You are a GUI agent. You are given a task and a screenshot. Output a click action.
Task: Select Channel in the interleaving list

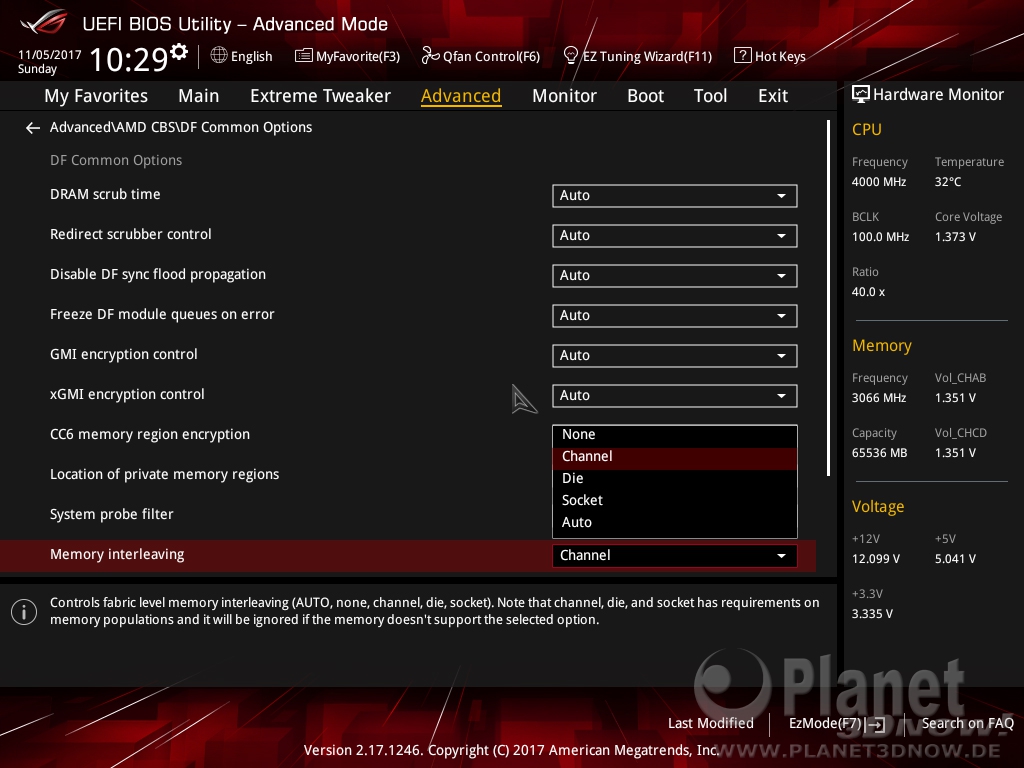coord(675,457)
